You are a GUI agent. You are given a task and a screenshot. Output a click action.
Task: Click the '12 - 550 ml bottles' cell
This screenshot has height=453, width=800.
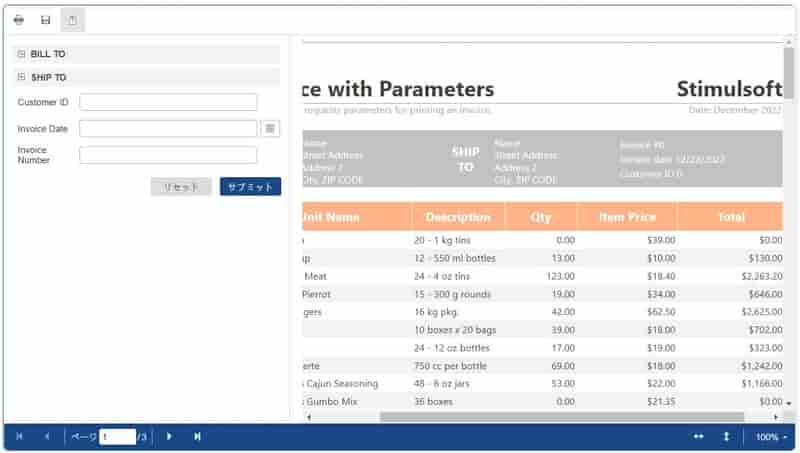455,258
